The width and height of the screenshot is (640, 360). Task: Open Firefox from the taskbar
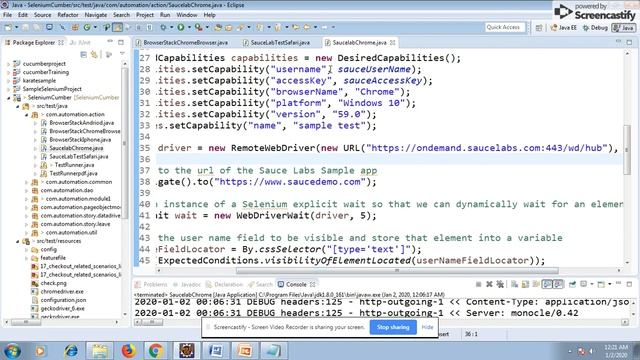pos(128,351)
